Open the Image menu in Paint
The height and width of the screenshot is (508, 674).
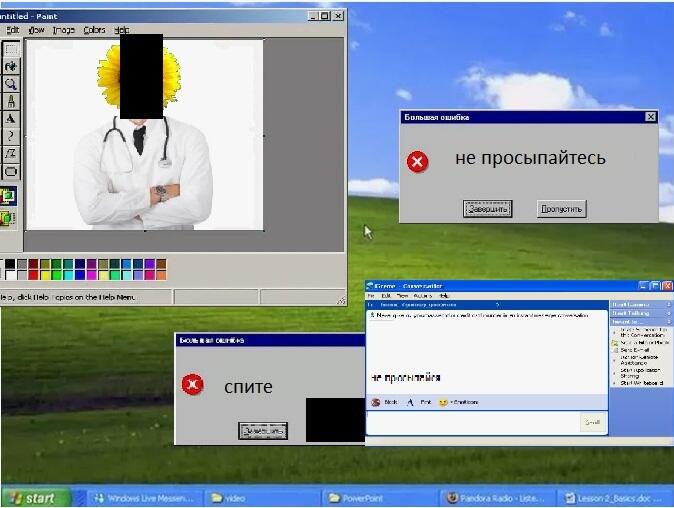(x=64, y=30)
